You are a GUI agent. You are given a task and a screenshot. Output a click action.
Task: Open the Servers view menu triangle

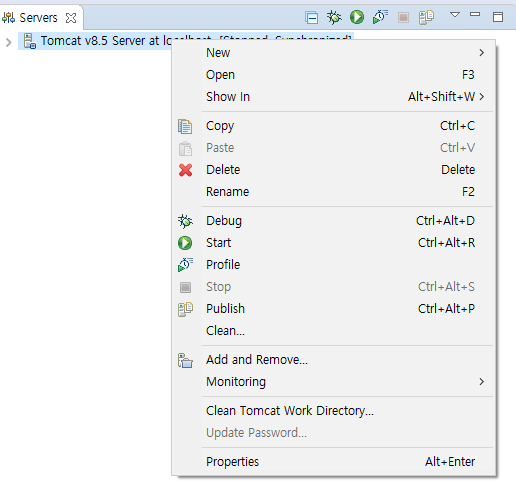click(455, 15)
